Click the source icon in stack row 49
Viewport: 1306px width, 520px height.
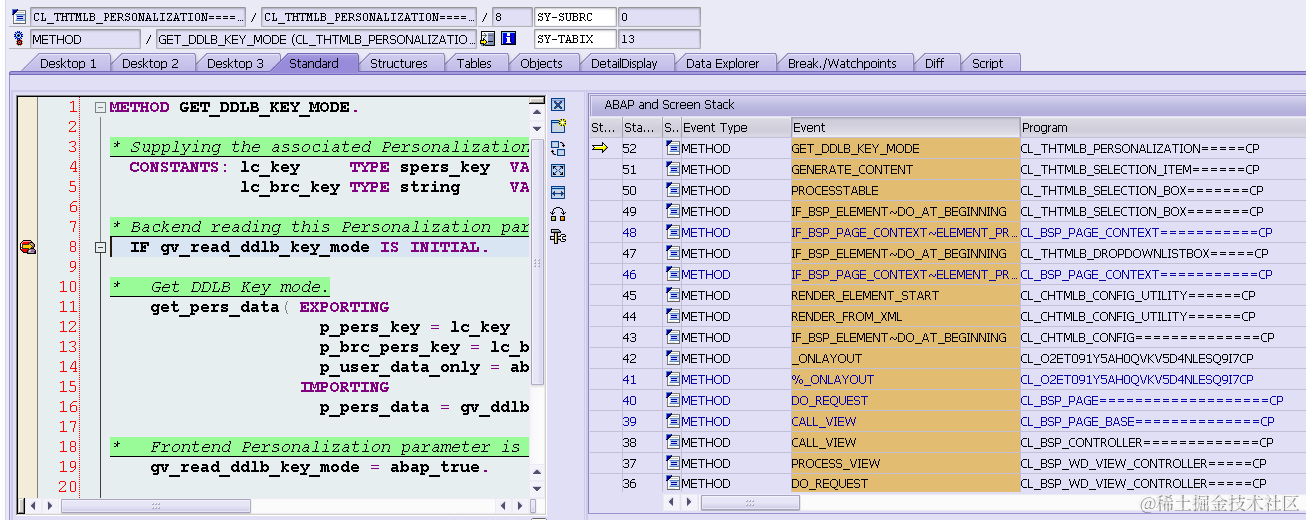point(672,211)
